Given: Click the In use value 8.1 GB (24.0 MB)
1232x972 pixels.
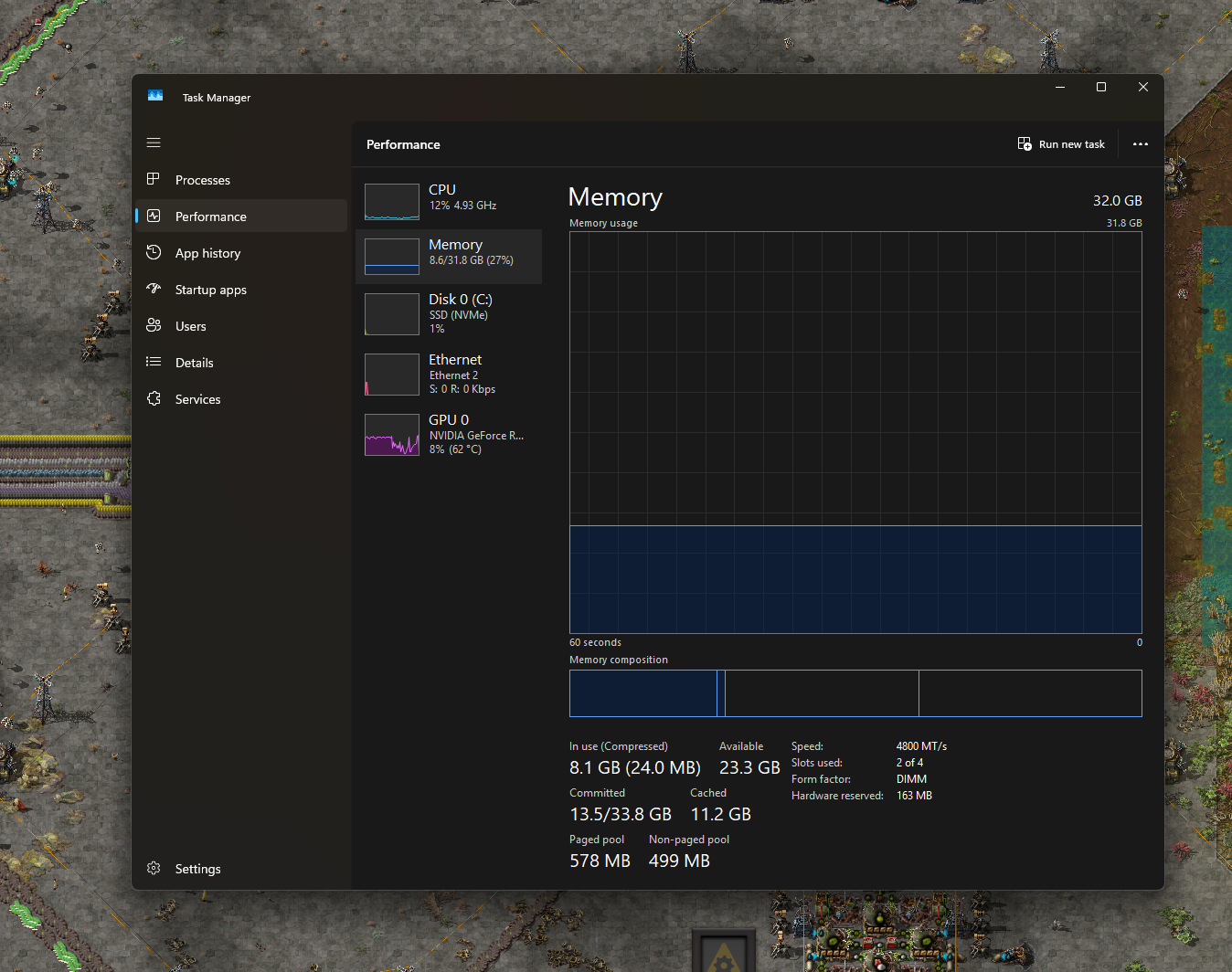Looking at the screenshot, I should pyautogui.click(x=635, y=768).
